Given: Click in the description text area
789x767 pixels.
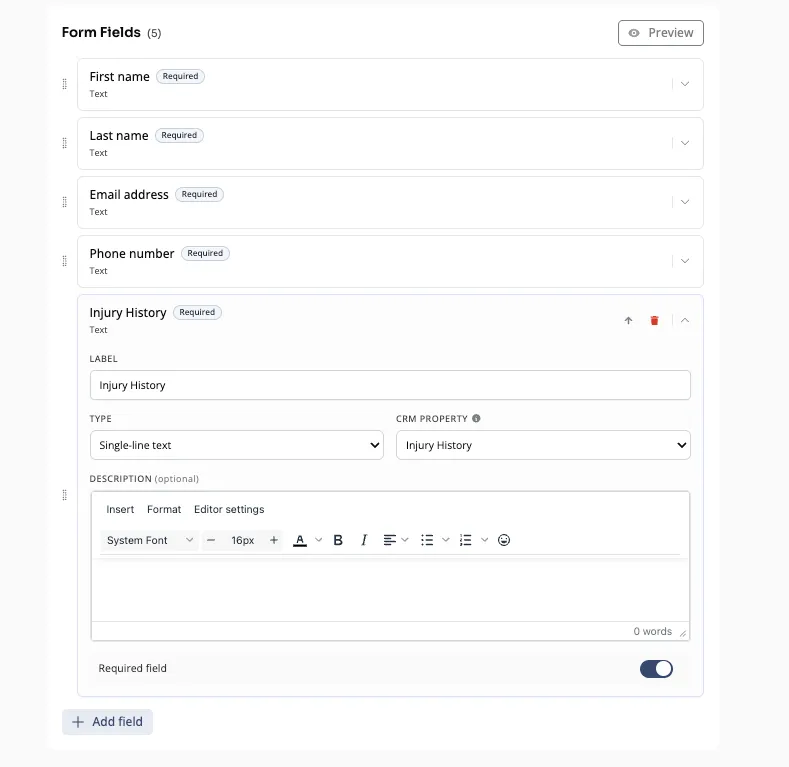Looking at the screenshot, I should pyautogui.click(x=390, y=589).
